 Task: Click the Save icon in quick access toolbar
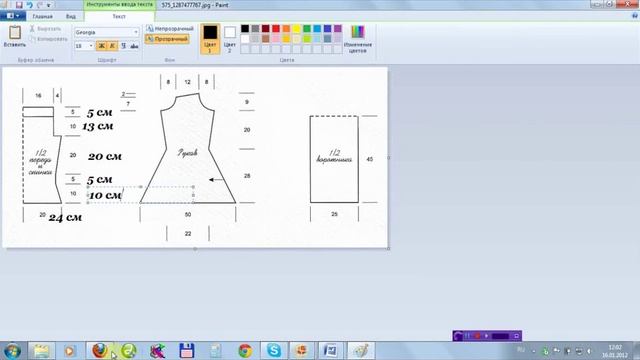tap(19, 5)
